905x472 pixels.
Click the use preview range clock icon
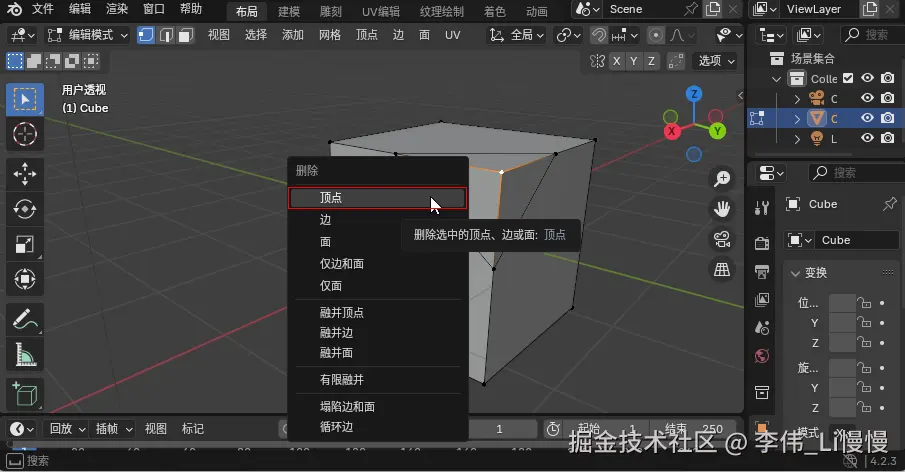click(553, 429)
